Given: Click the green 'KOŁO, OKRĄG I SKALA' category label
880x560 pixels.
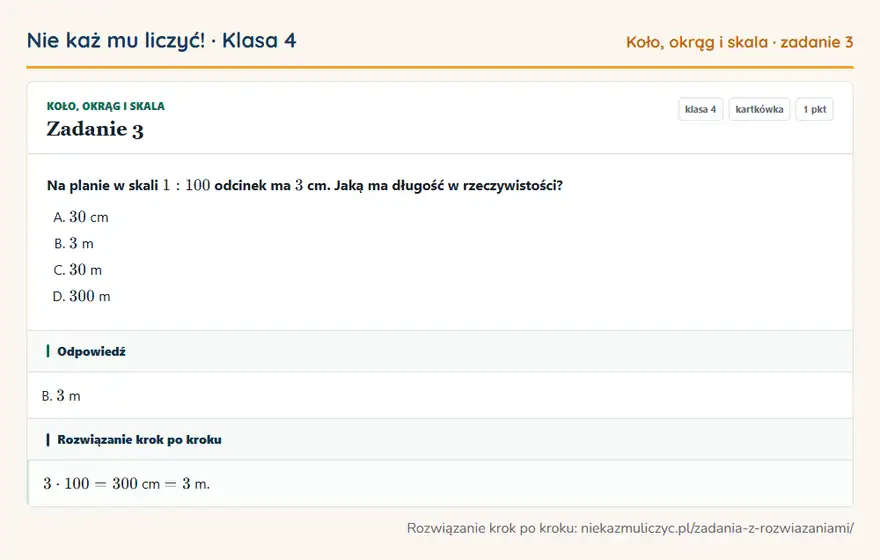Looking at the screenshot, I should tap(106, 106).
